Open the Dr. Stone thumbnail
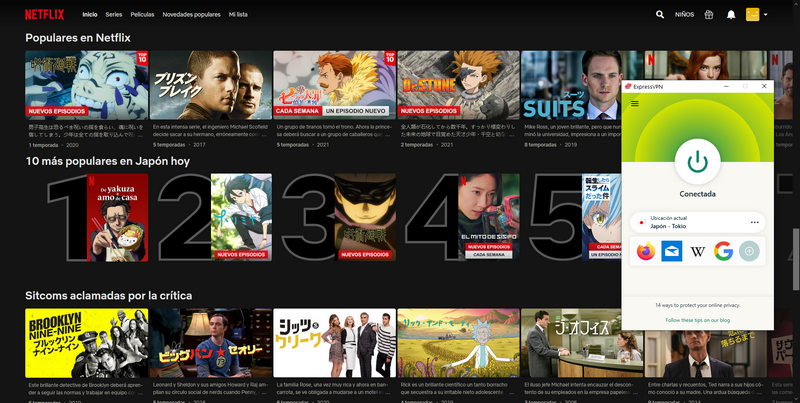This screenshot has width=800, height=403. pyautogui.click(x=459, y=85)
